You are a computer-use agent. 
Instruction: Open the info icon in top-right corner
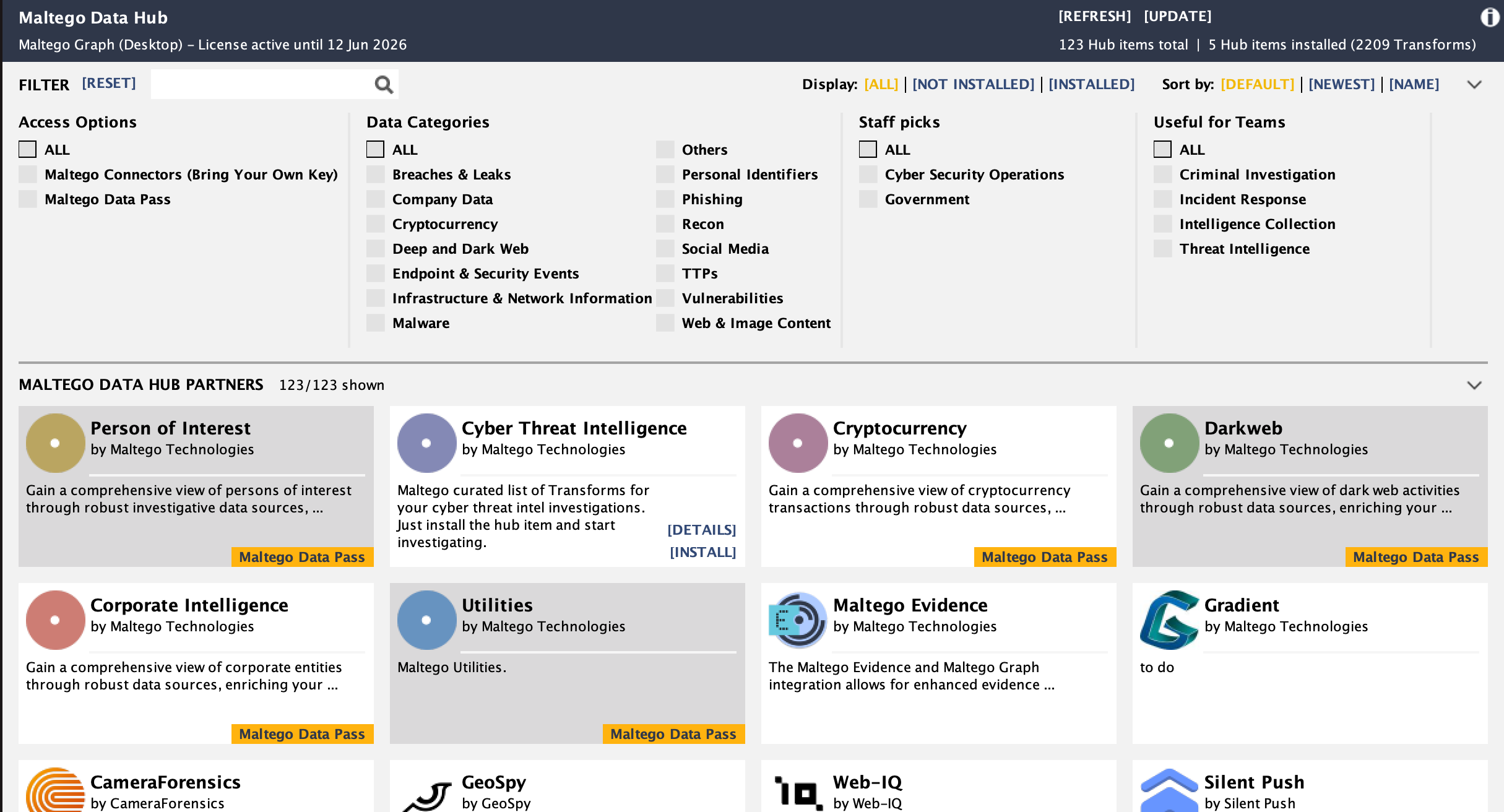click(1489, 17)
